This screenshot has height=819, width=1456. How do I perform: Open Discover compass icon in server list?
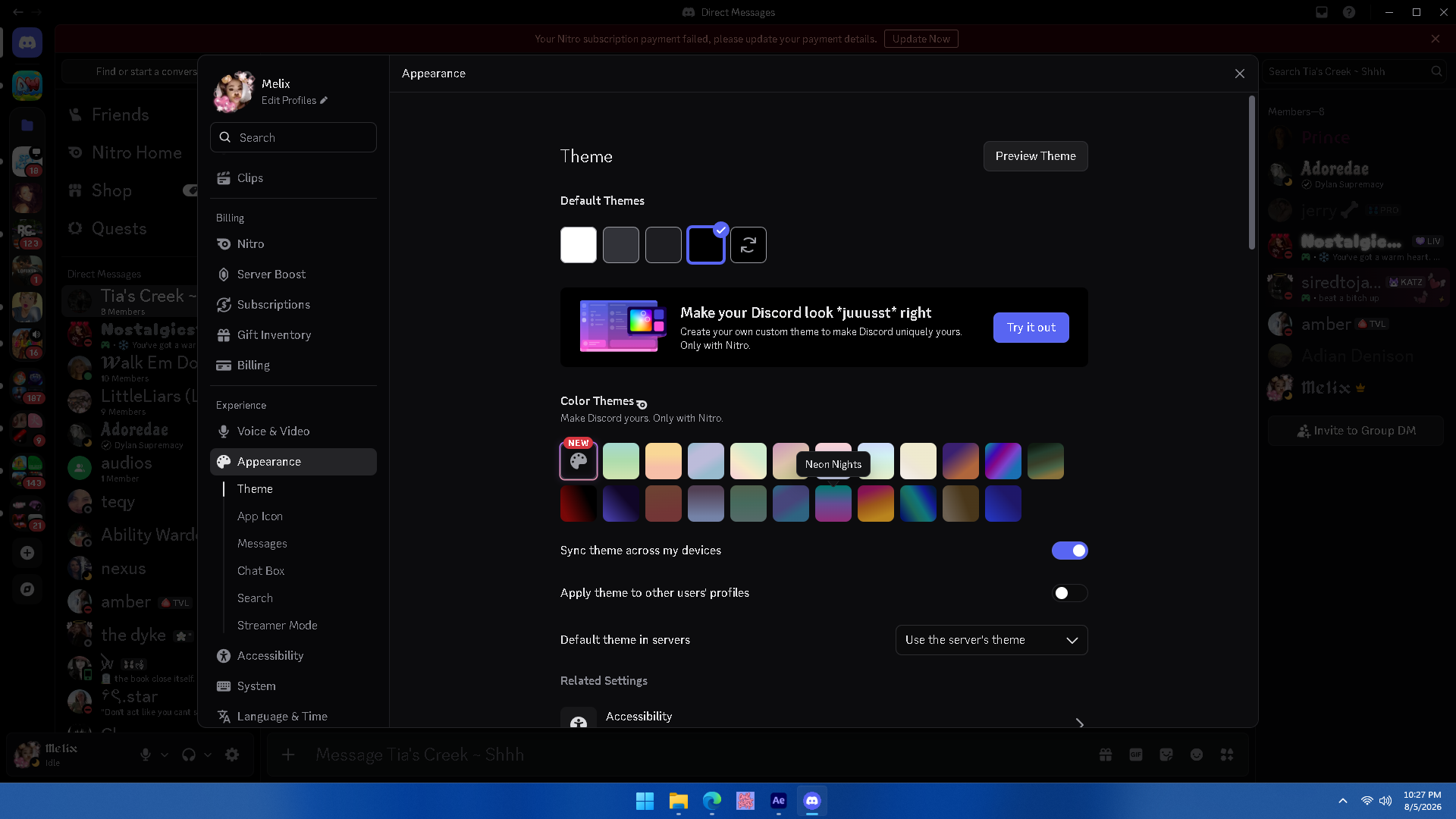pyautogui.click(x=27, y=589)
